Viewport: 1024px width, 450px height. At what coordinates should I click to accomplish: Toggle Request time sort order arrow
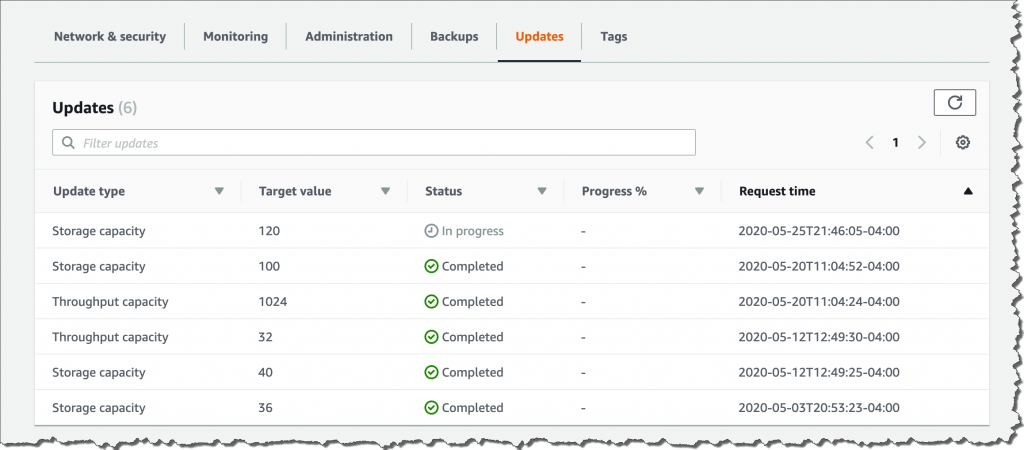pyautogui.click(x=967, y=191)
